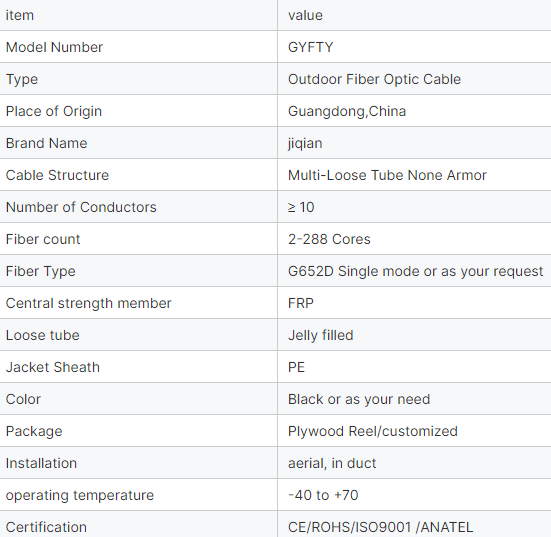551x537 pixels.
Task: Click the Multi-Loose Tube None Armor text
Action: pyautogui.click(x=387, y=175)
